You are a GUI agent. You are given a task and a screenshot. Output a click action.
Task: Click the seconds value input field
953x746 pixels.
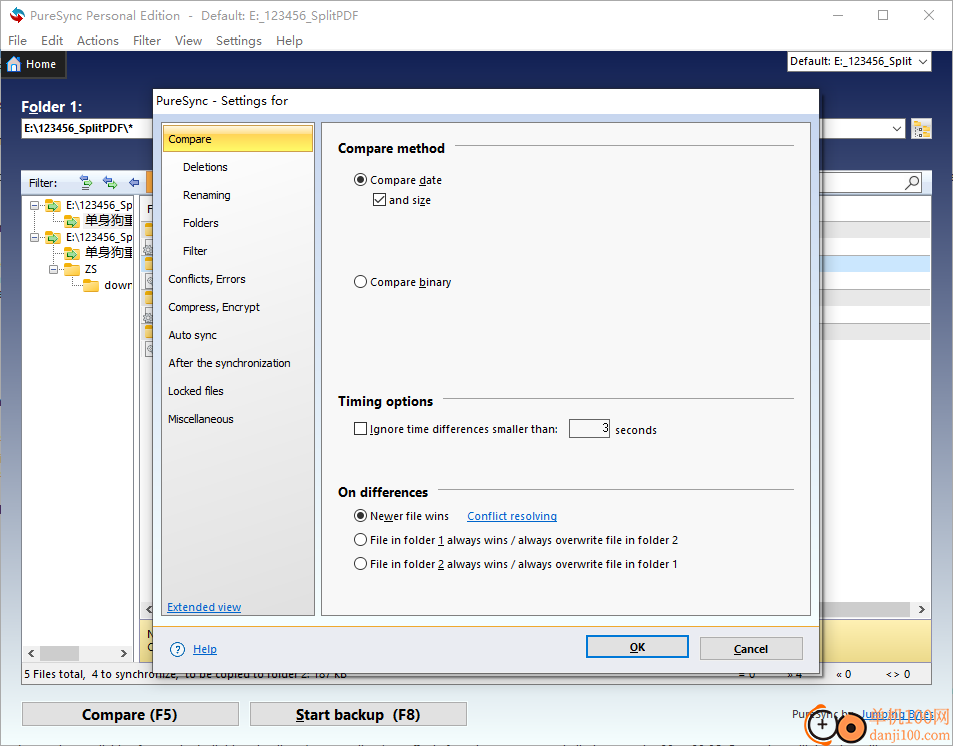589,429
